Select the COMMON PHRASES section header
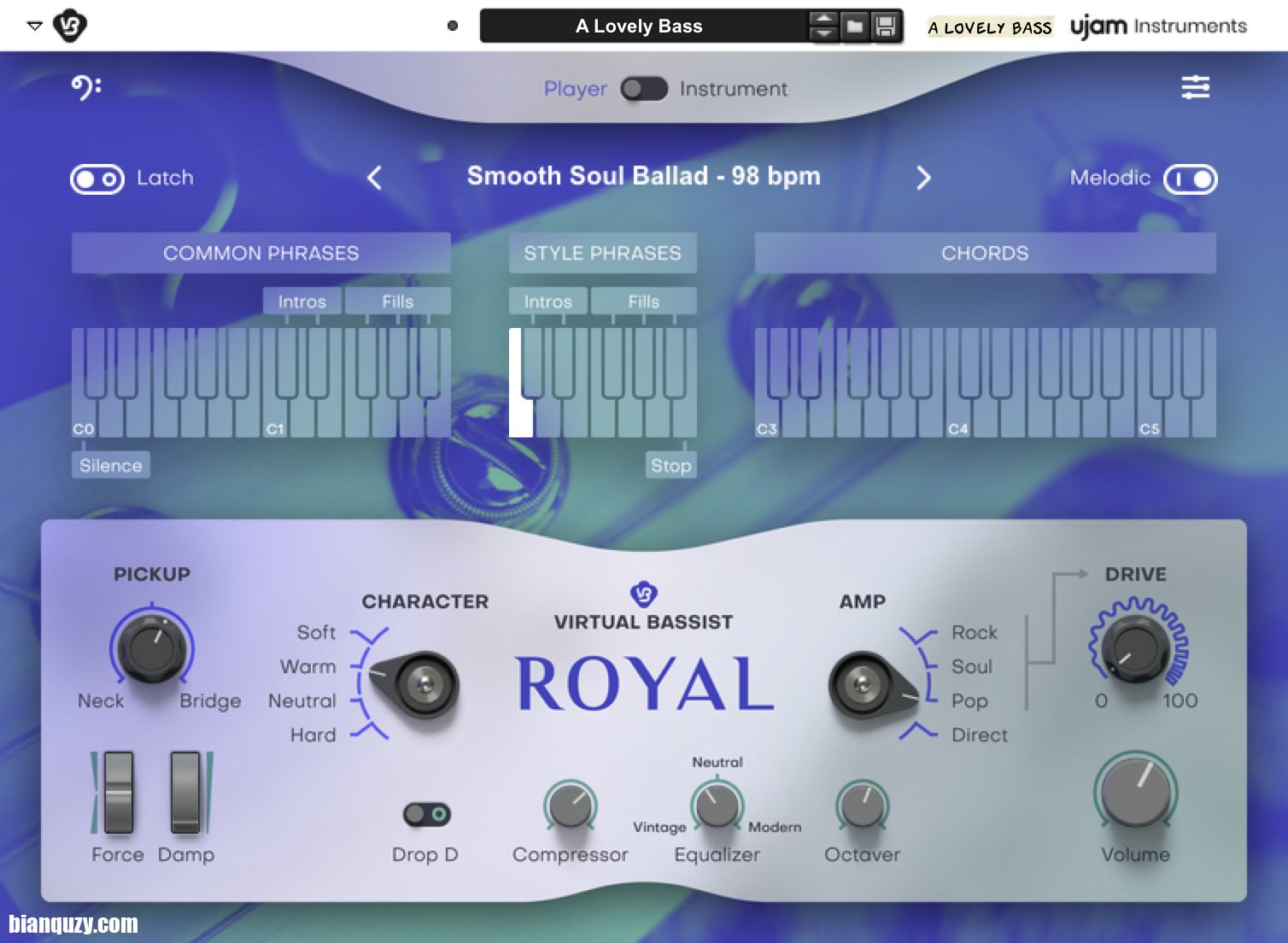Image resolution: width=1288 pixels, height=943 pixels. [x=261, y=253]
